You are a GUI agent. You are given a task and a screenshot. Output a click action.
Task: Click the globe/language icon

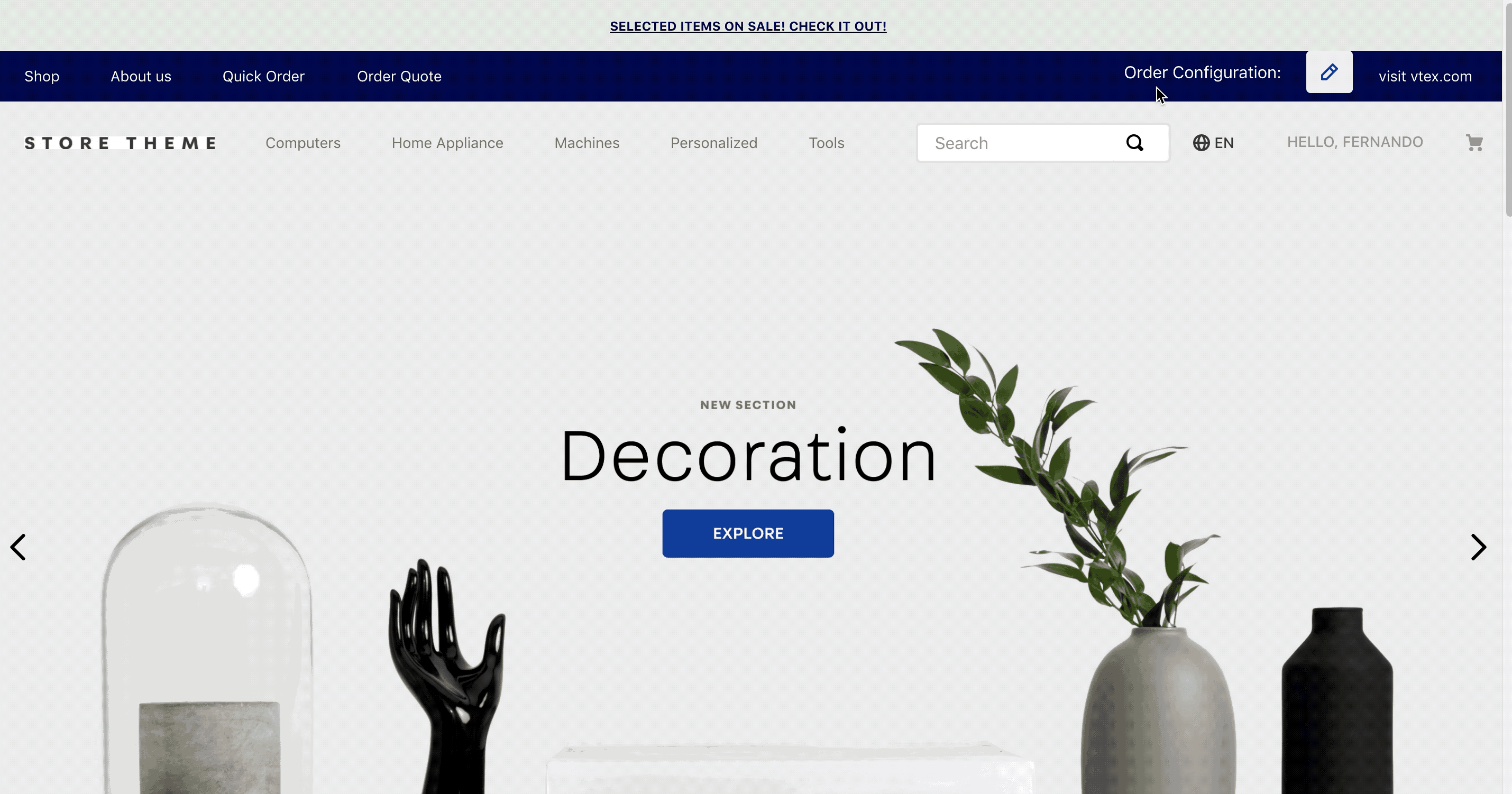(1201, 142)
